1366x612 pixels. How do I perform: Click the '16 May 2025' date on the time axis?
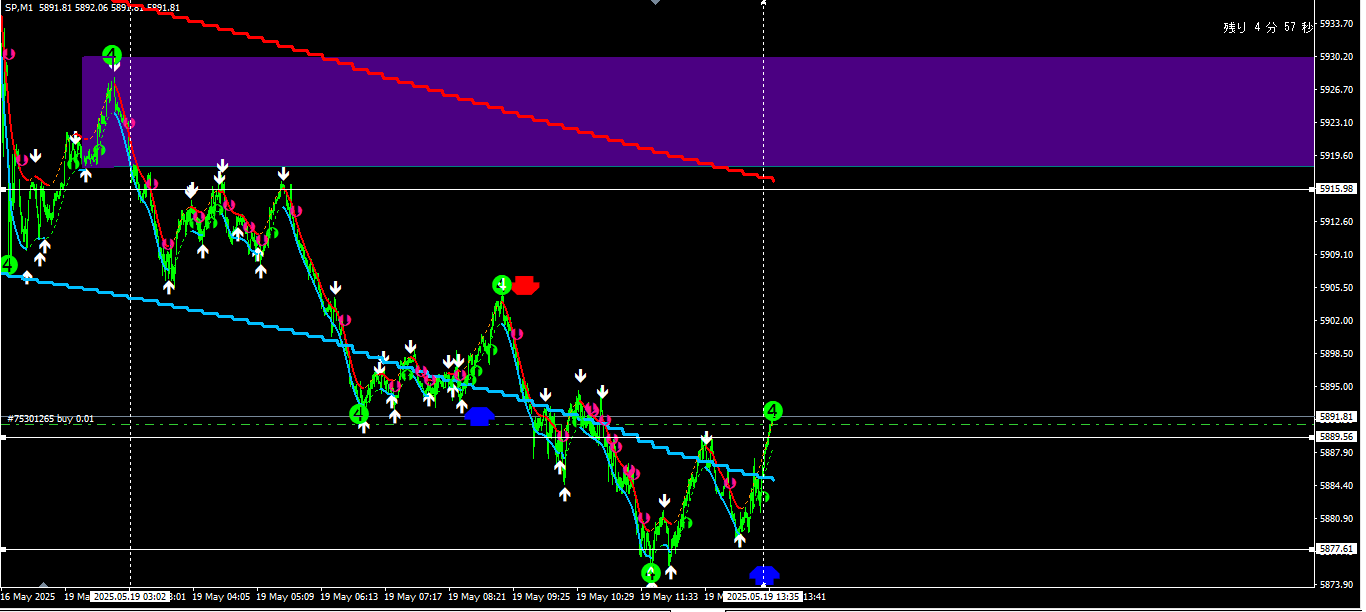pyautogui.click(x=29, y=597)
